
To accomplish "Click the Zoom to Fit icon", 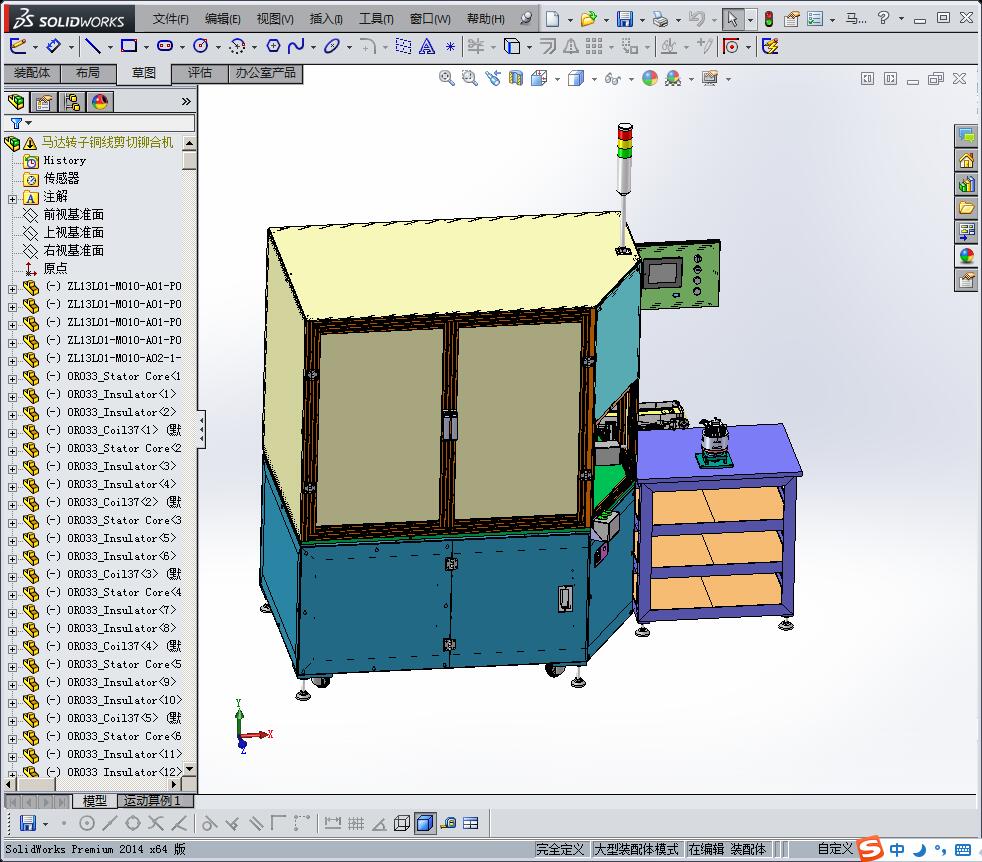I will point(447,78).
